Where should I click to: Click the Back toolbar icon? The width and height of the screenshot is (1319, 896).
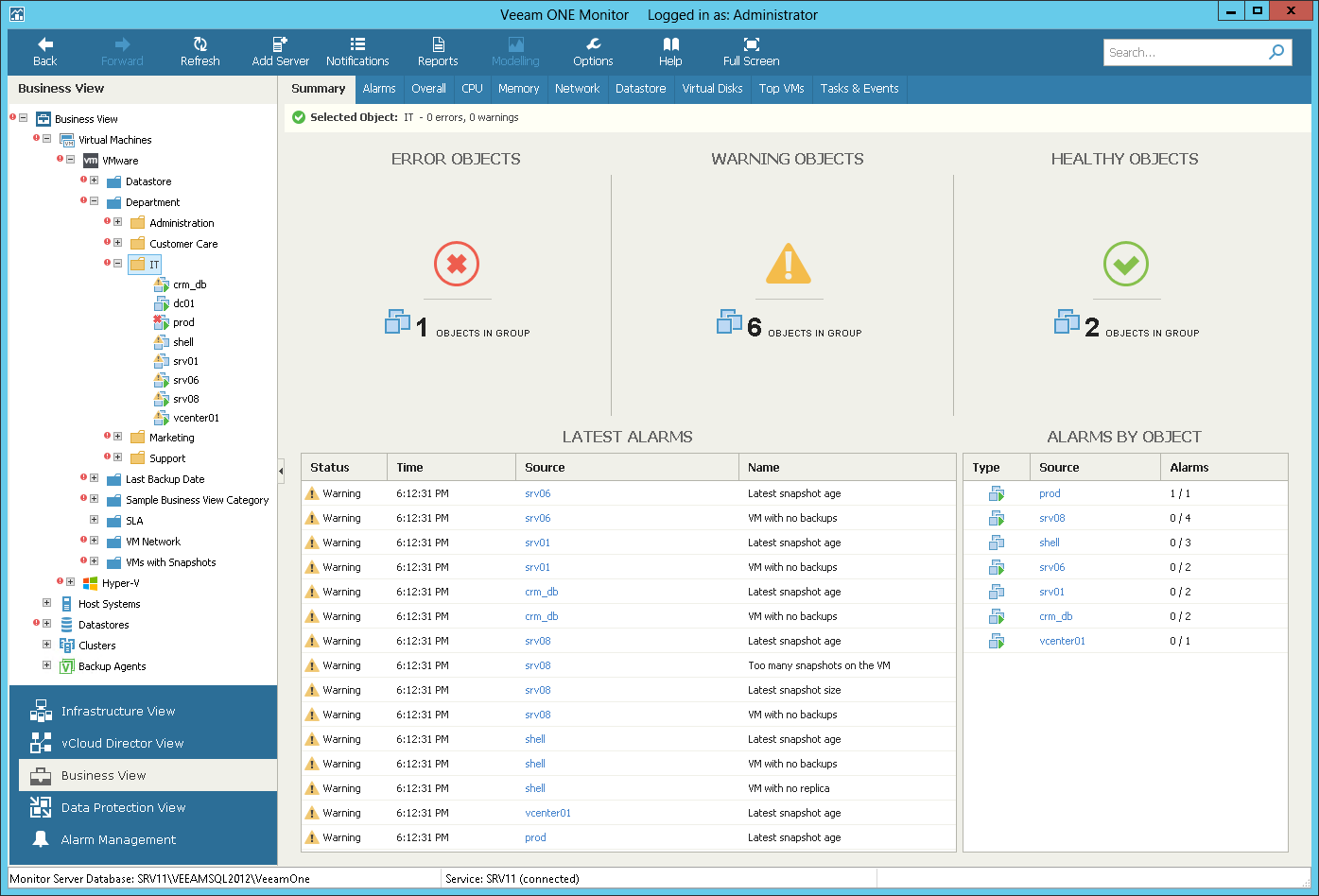44,44
